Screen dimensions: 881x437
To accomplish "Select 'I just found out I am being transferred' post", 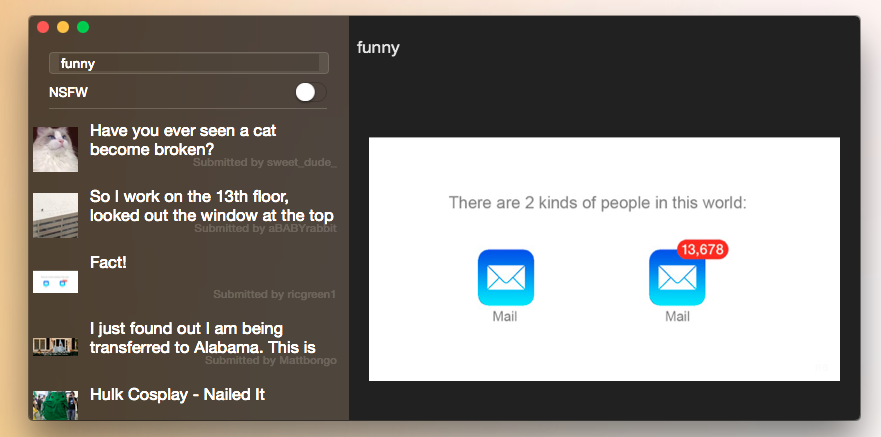I will pyautogui.click(x=203, y=338).
